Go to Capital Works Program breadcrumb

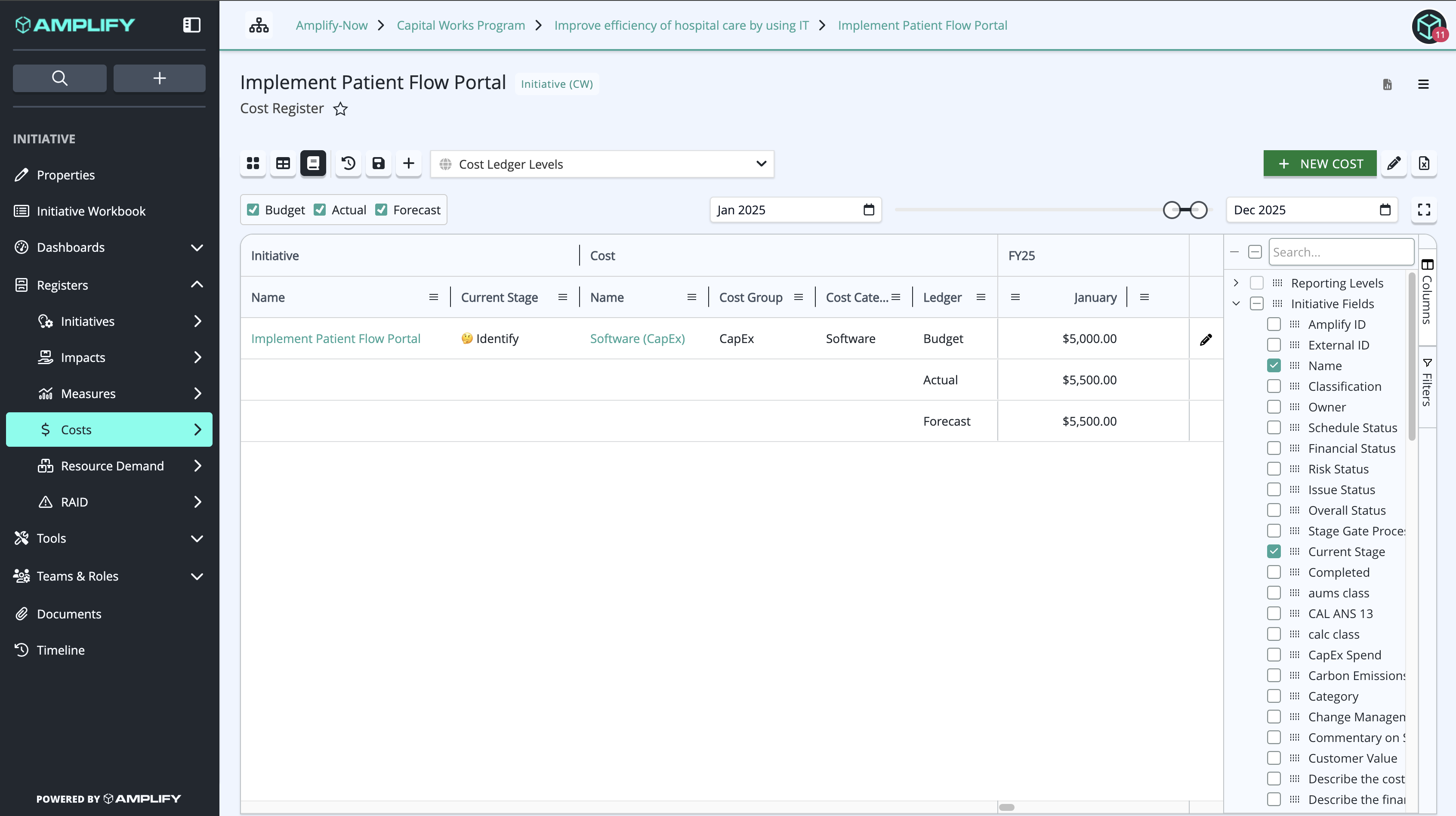pyautogui.click(x=461, y=25)
